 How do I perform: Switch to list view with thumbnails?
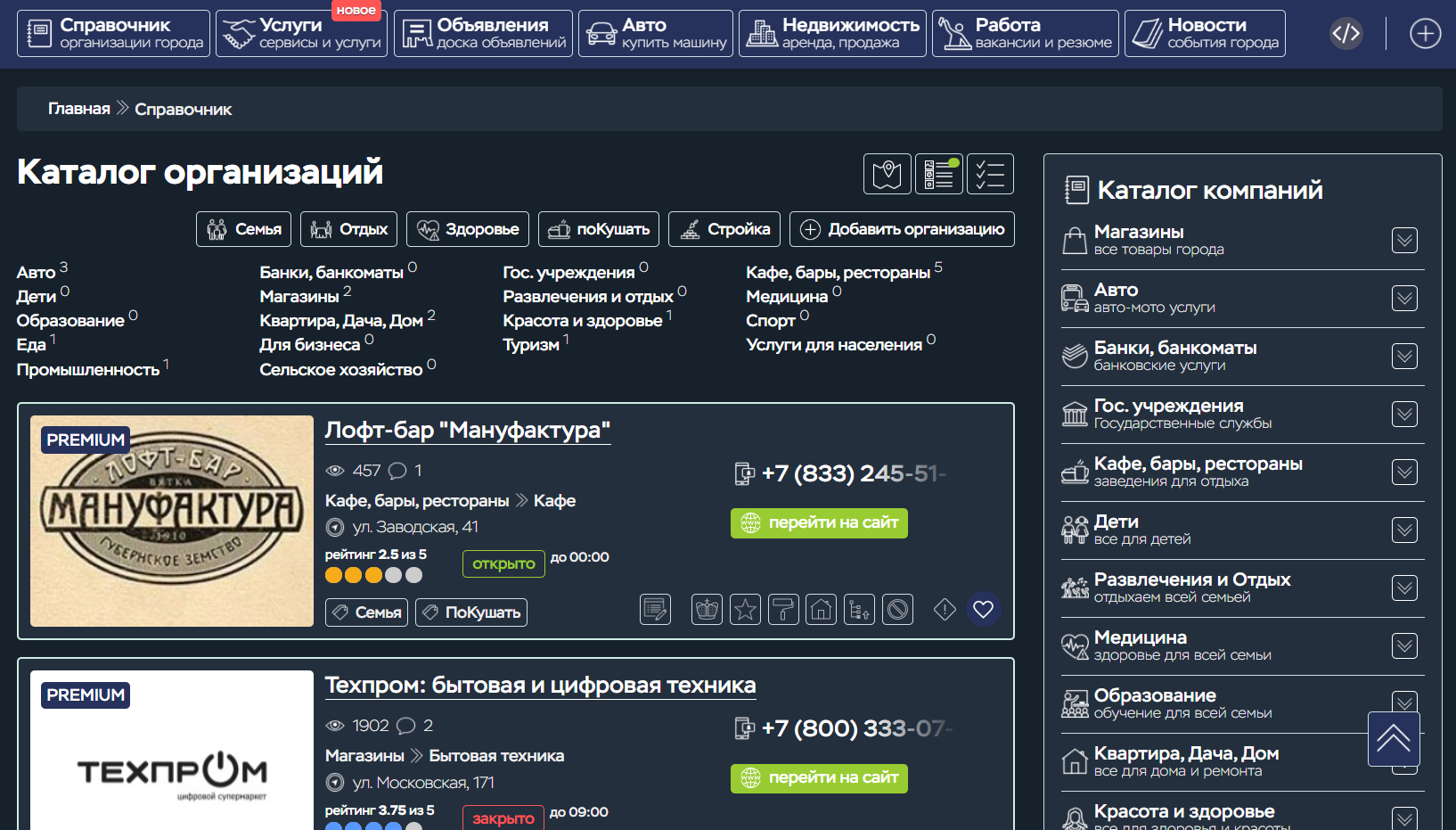point(938,174)
